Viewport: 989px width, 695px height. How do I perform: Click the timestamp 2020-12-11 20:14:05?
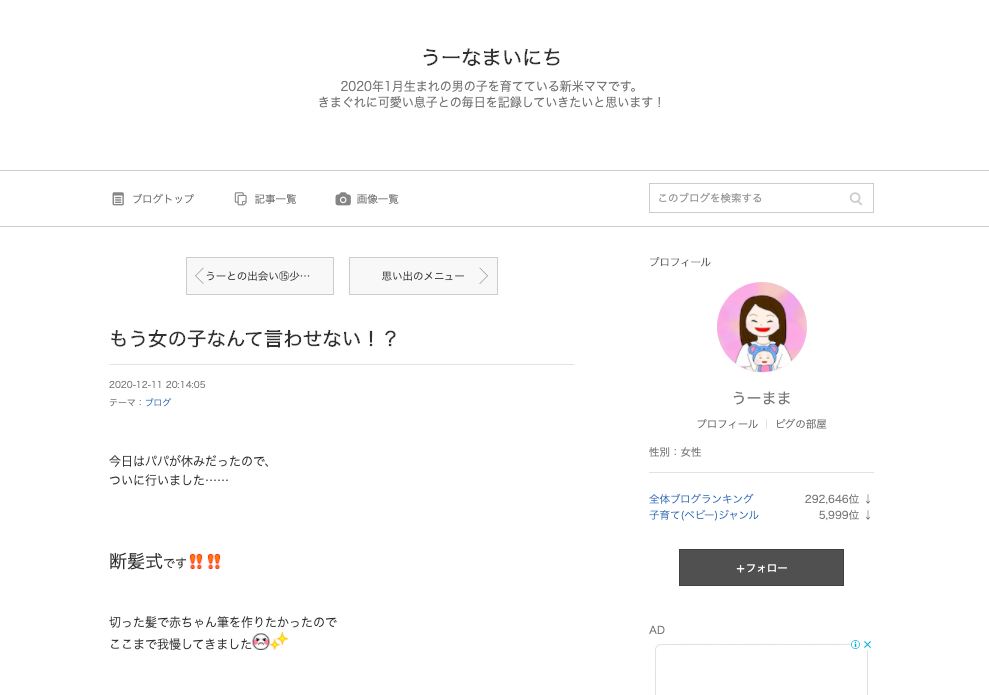[x=157, y=385]
